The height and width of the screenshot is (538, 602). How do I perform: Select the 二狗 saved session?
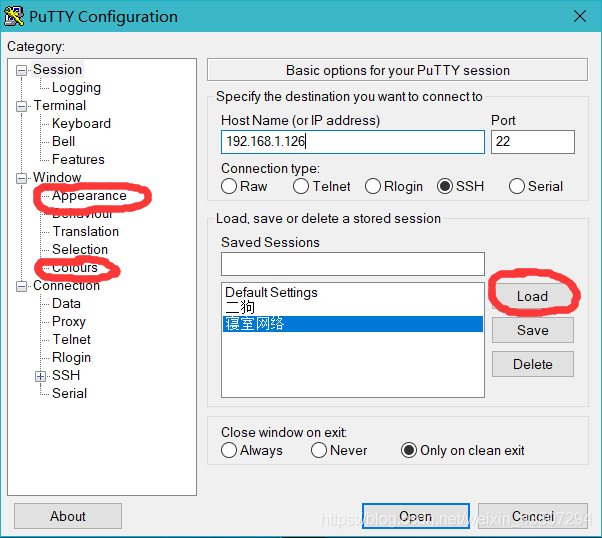click(x=352, y=308)
